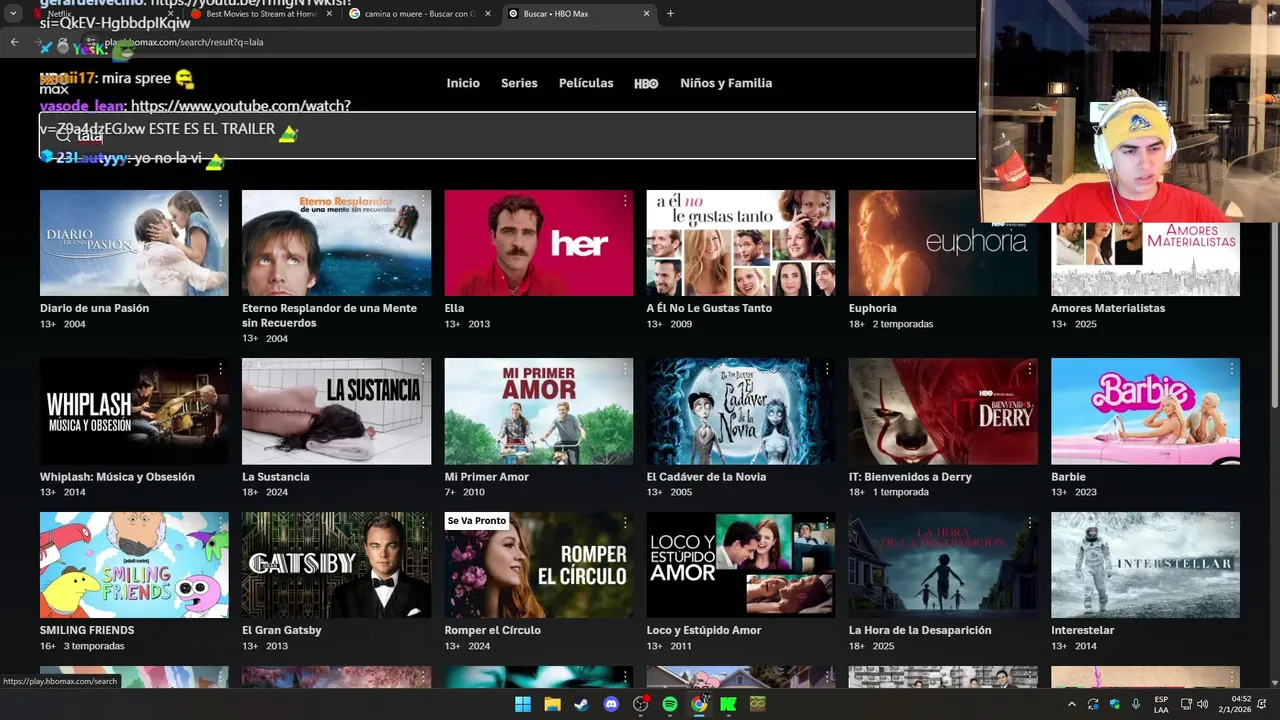Screen dimensions: 1280x720
Task: Open three-dot menu on La Sustancia card
Action: (422, 369)
